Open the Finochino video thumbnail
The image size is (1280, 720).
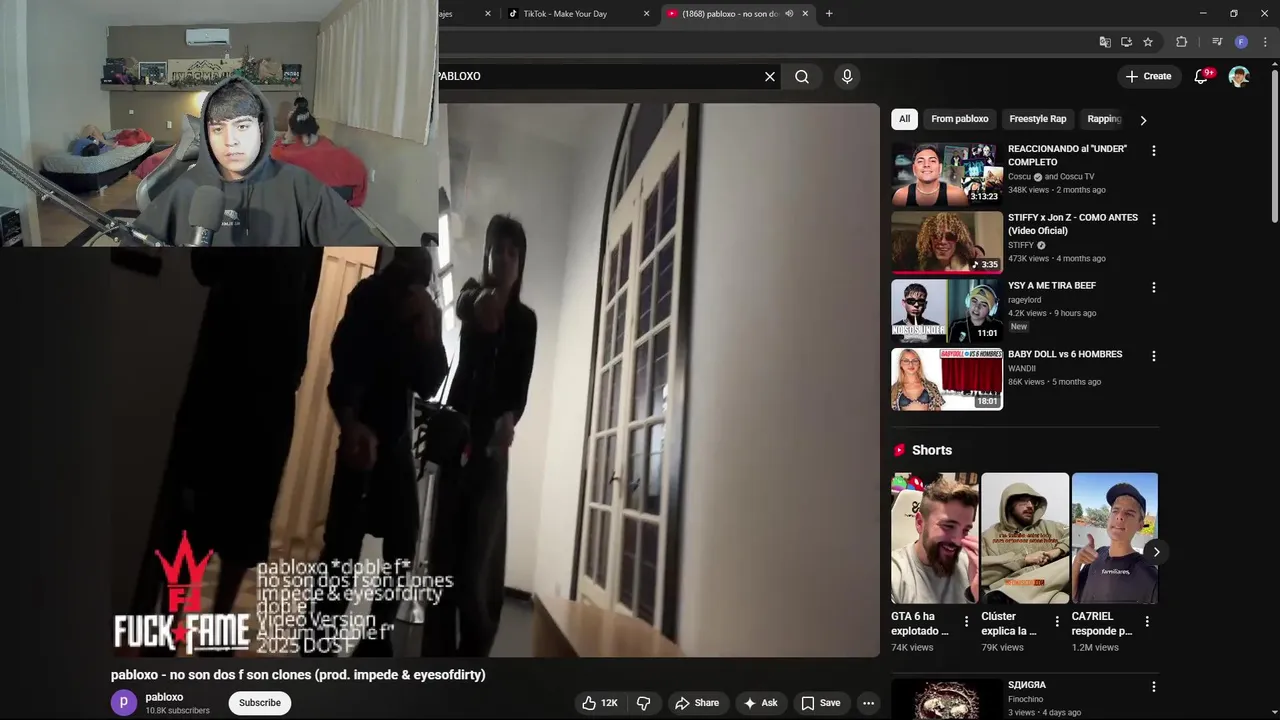[947, 700]
